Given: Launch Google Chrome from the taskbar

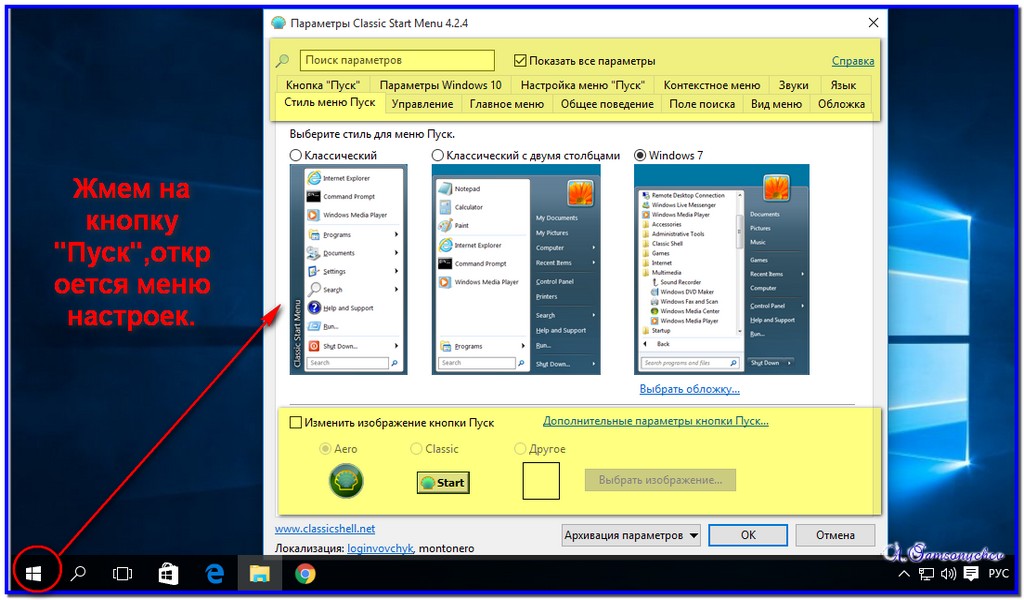Looking at the screenshot, I should [305, 574].
